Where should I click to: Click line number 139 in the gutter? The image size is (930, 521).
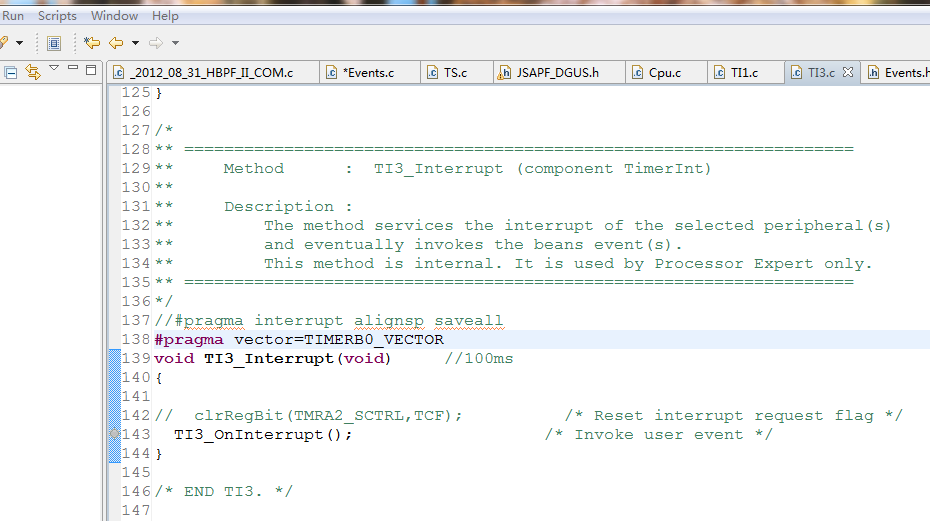pos(136,358)
